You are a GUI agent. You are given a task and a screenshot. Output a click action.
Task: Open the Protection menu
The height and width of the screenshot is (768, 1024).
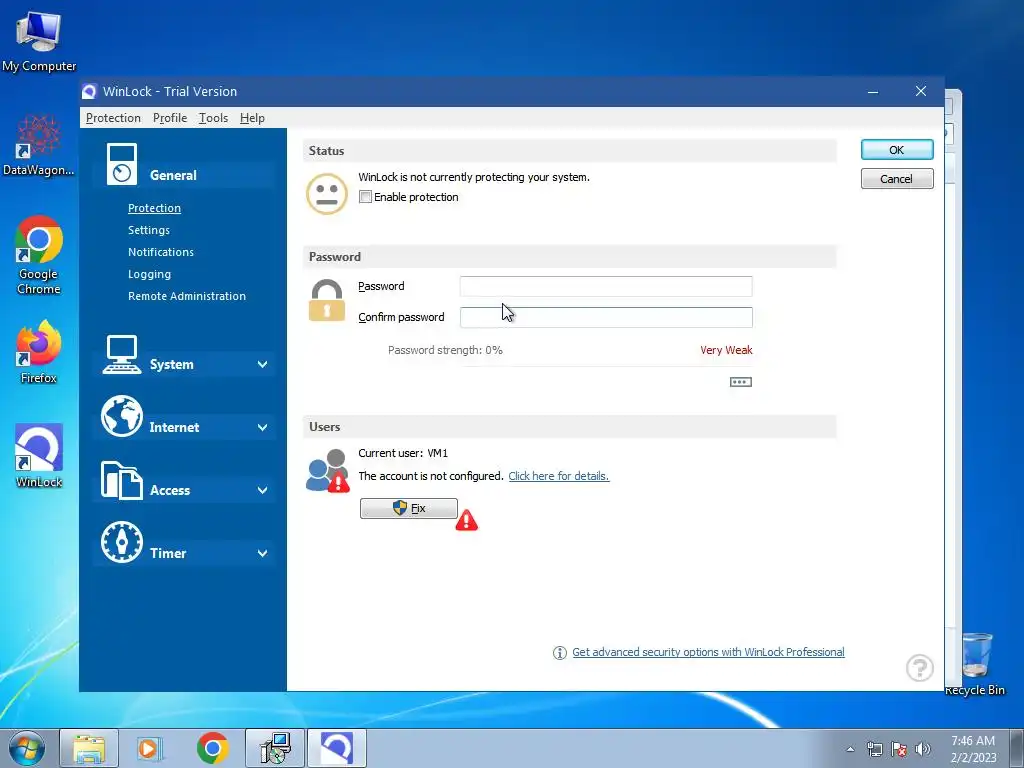coord(113,118)
